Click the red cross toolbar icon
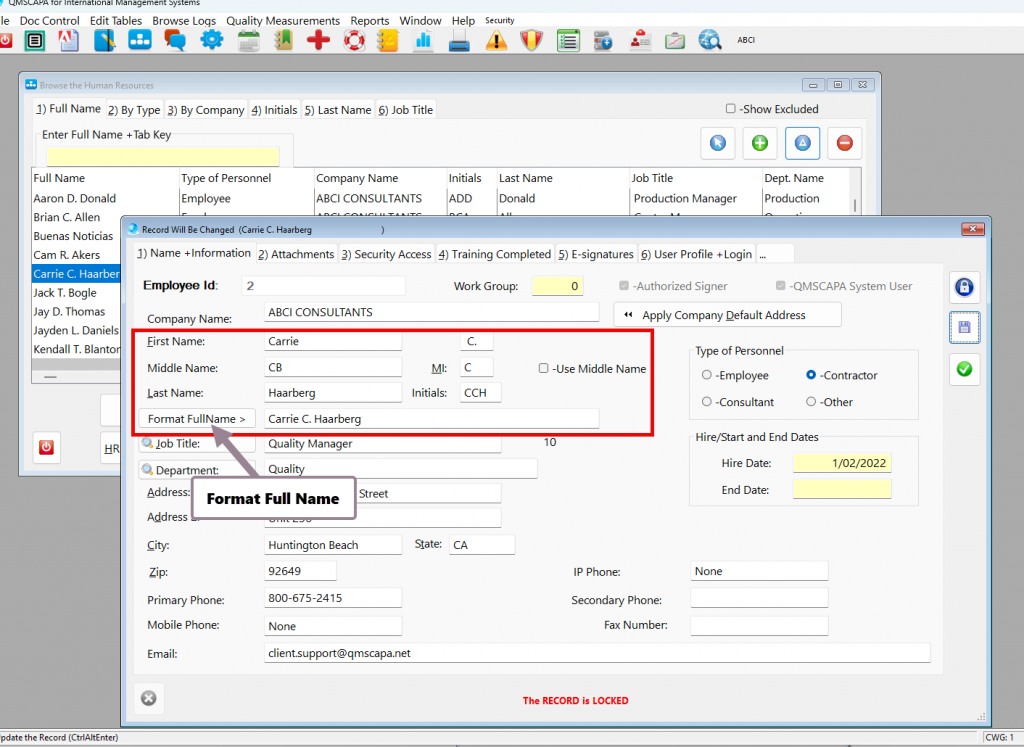Screen dimensions: 1024x747 318,41
